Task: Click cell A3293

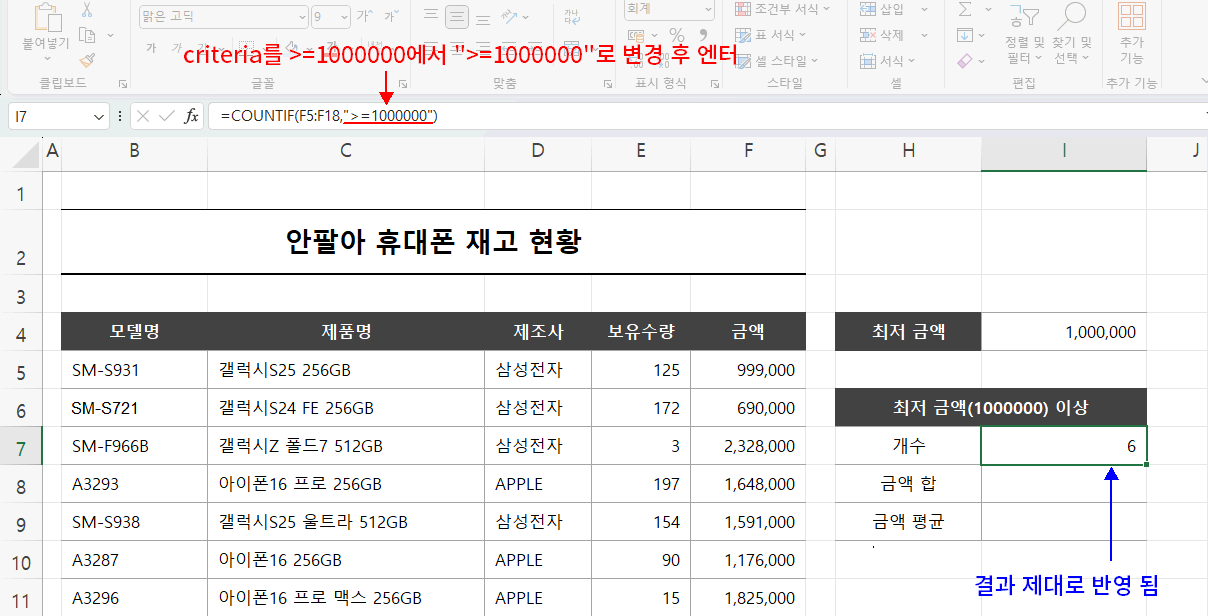Action: point(134,484)
